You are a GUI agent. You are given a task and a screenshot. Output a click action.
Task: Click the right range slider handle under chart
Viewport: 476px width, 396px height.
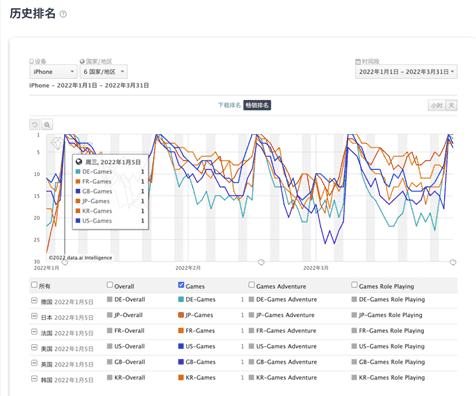pos(453,262)
